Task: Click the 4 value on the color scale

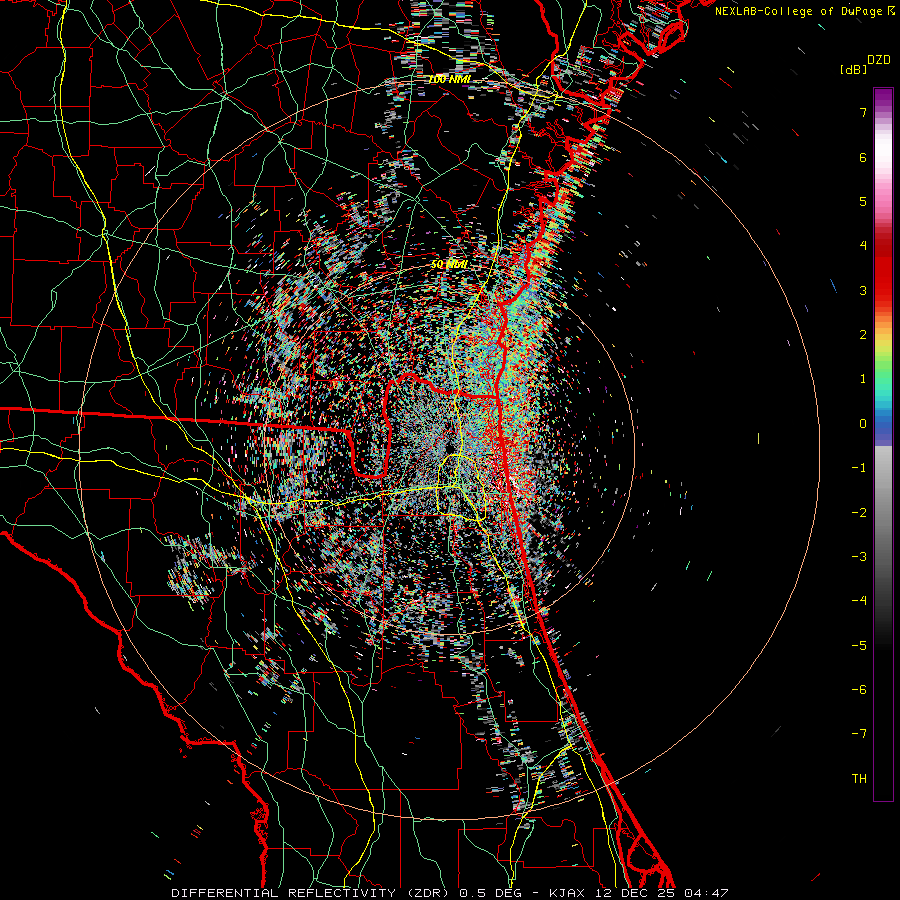Action: (x=863, y=246)
